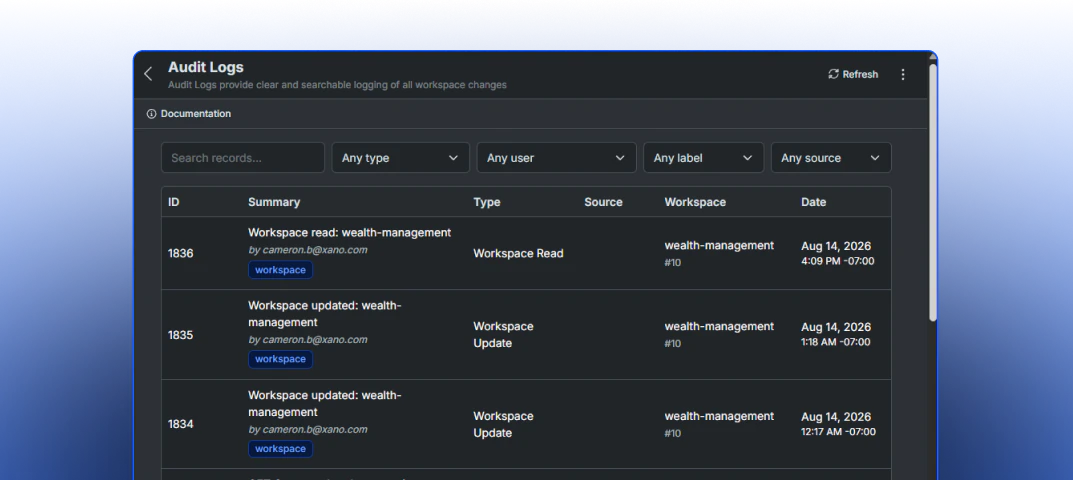This screenshot has height=480, width=1073.
Task: Click wealth-management workspace in row 1834
Action: point(719,416)
